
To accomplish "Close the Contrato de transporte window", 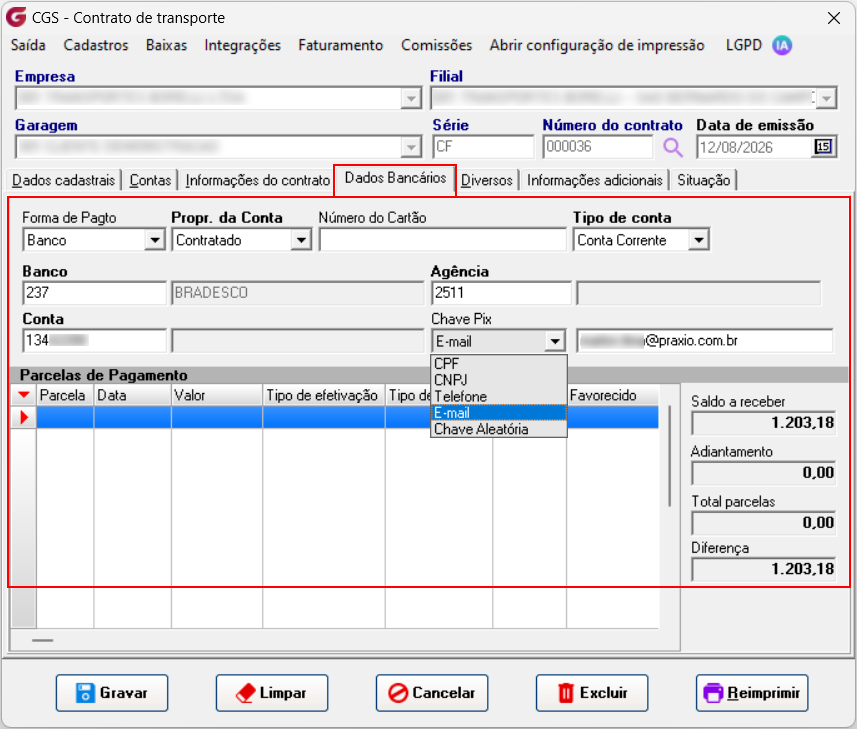I will [x=833, y=18].
